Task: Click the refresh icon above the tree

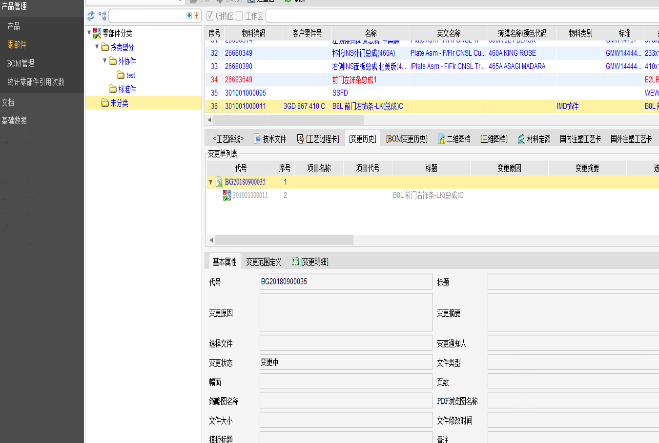Action: pos(91,16)
